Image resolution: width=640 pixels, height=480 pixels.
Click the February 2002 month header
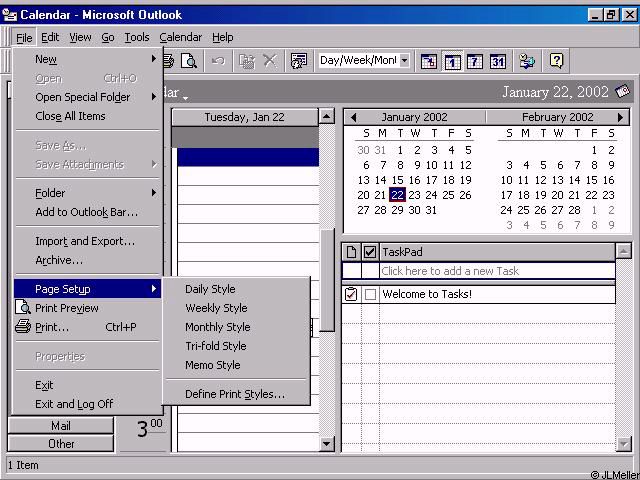[557, 118]
